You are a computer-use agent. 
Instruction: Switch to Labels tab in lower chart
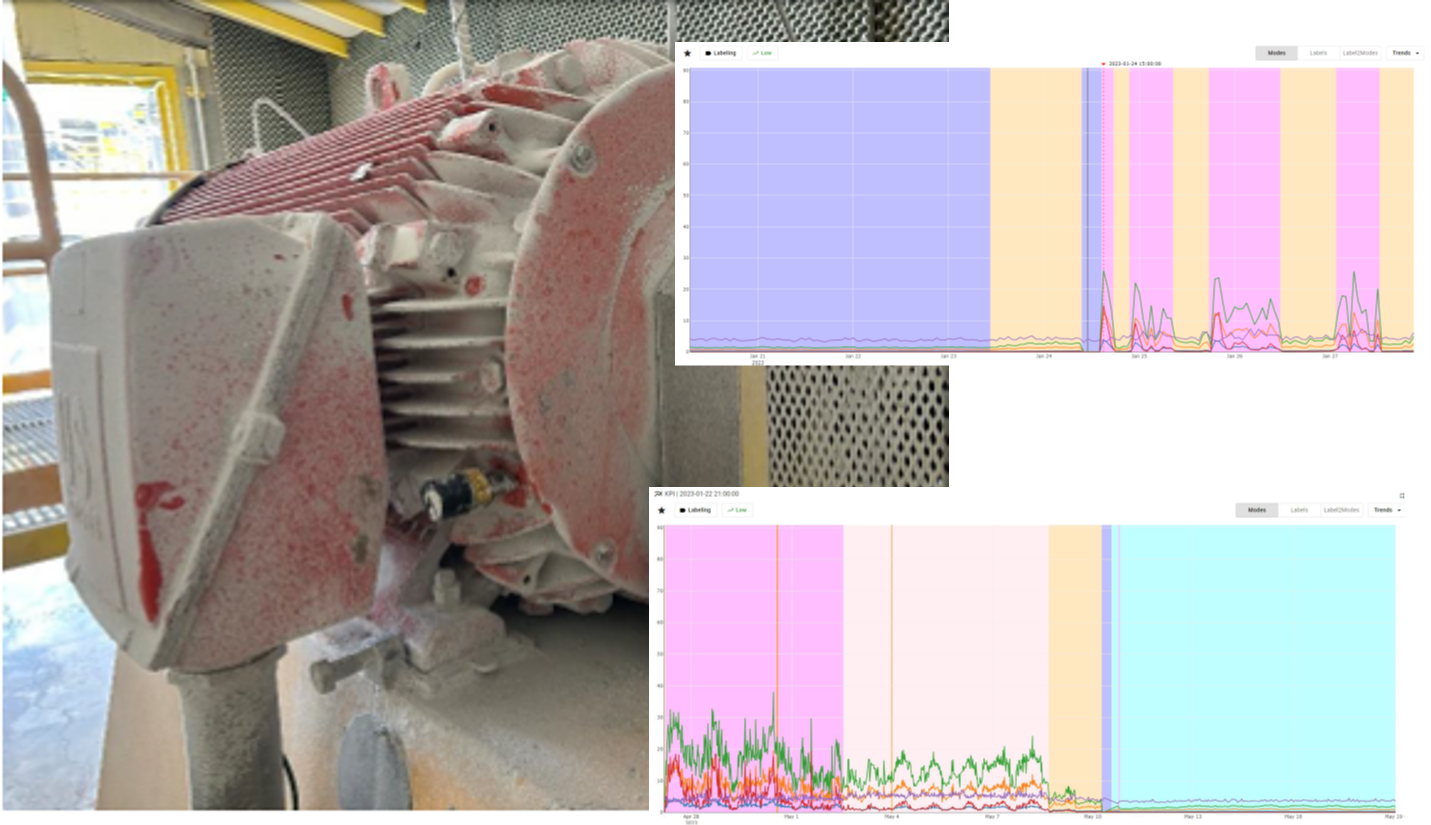(1299, 510)
